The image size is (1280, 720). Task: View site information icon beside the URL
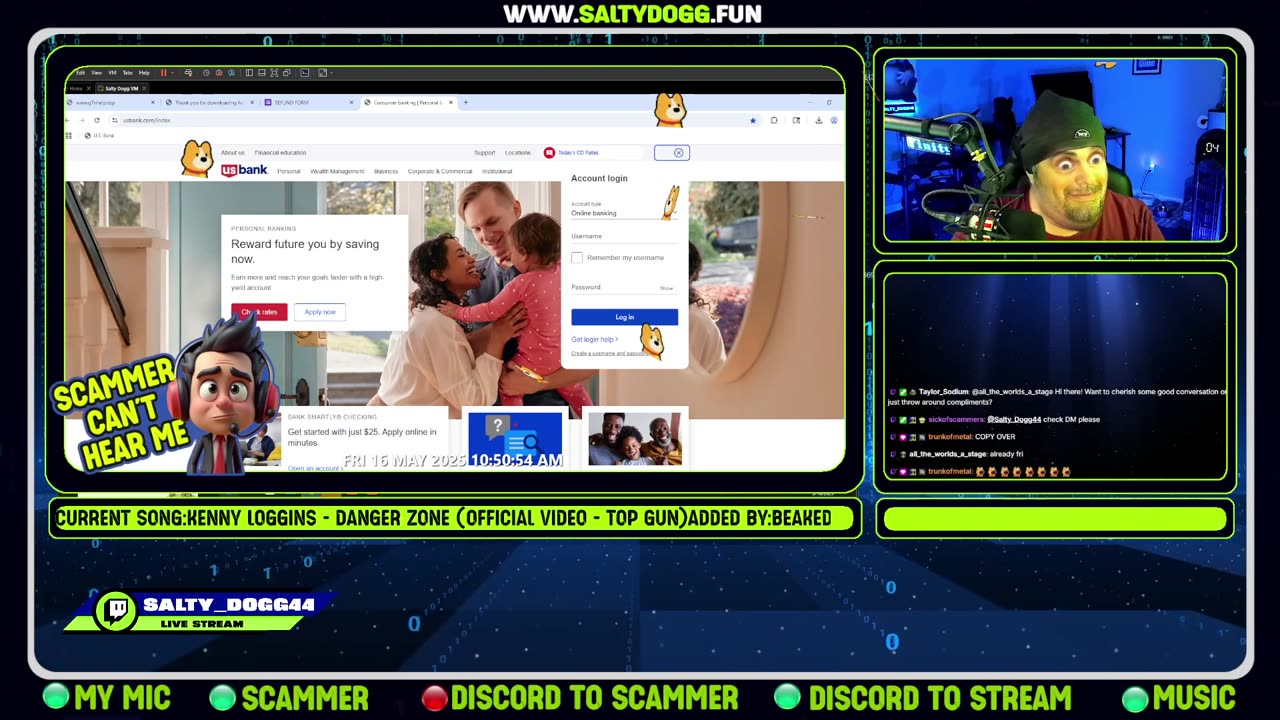pos(113,120)
